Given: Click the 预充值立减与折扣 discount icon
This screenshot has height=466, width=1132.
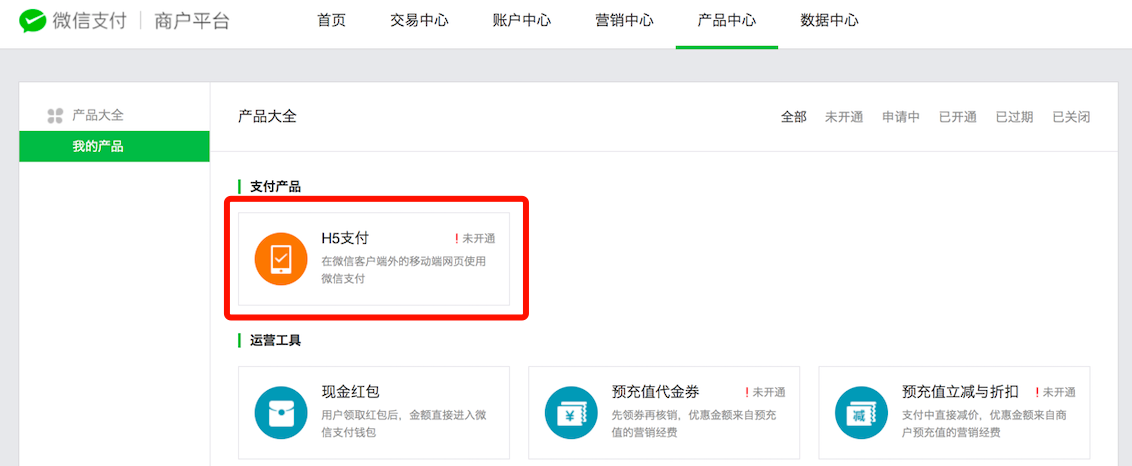Looking at the screenshot, I should 862,413.
